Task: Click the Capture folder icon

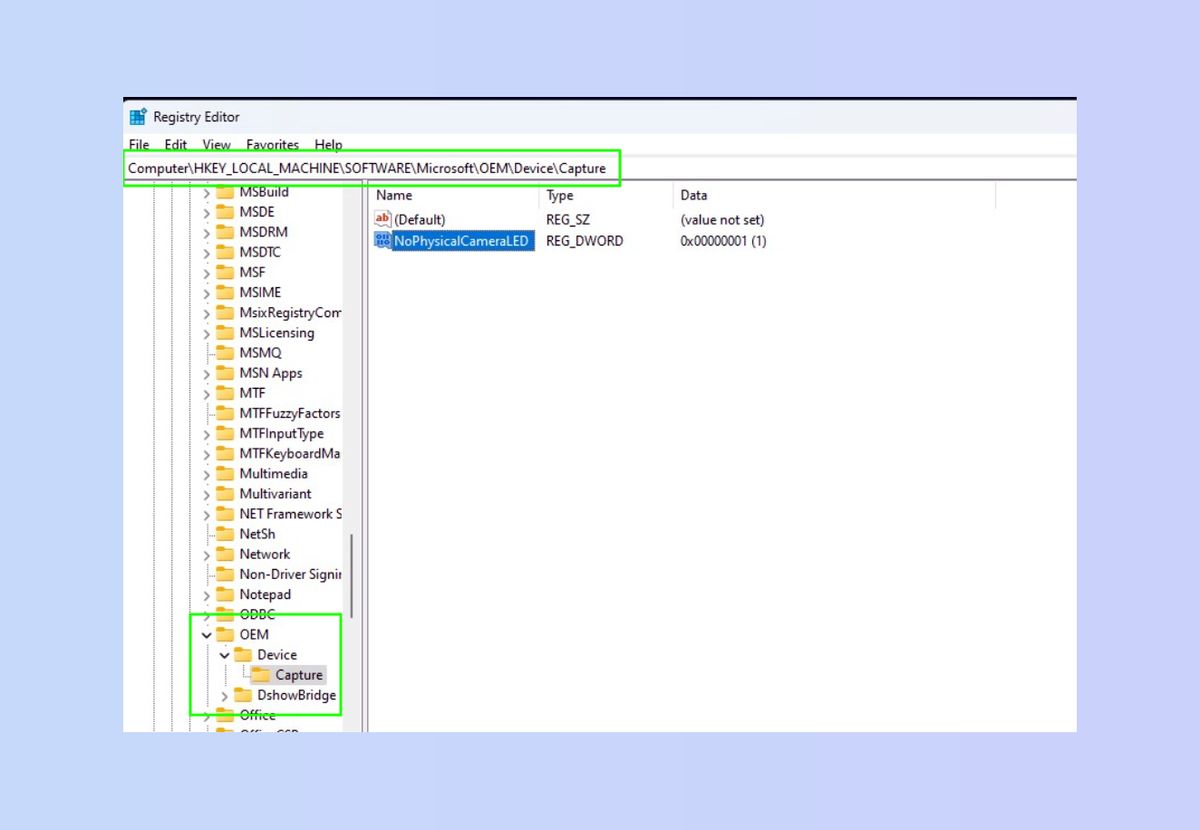Action: click(x=260, y=674)
